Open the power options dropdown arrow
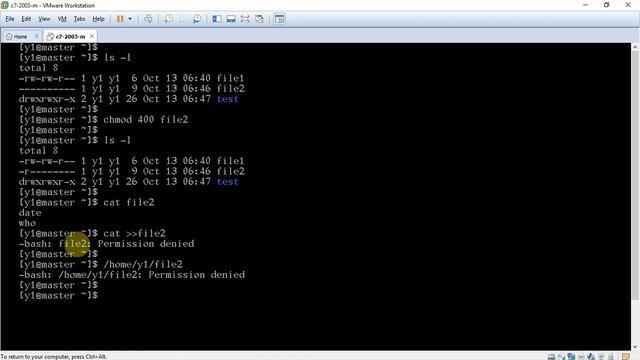This screenshot has width=640, height=360. tap(130, 19)
